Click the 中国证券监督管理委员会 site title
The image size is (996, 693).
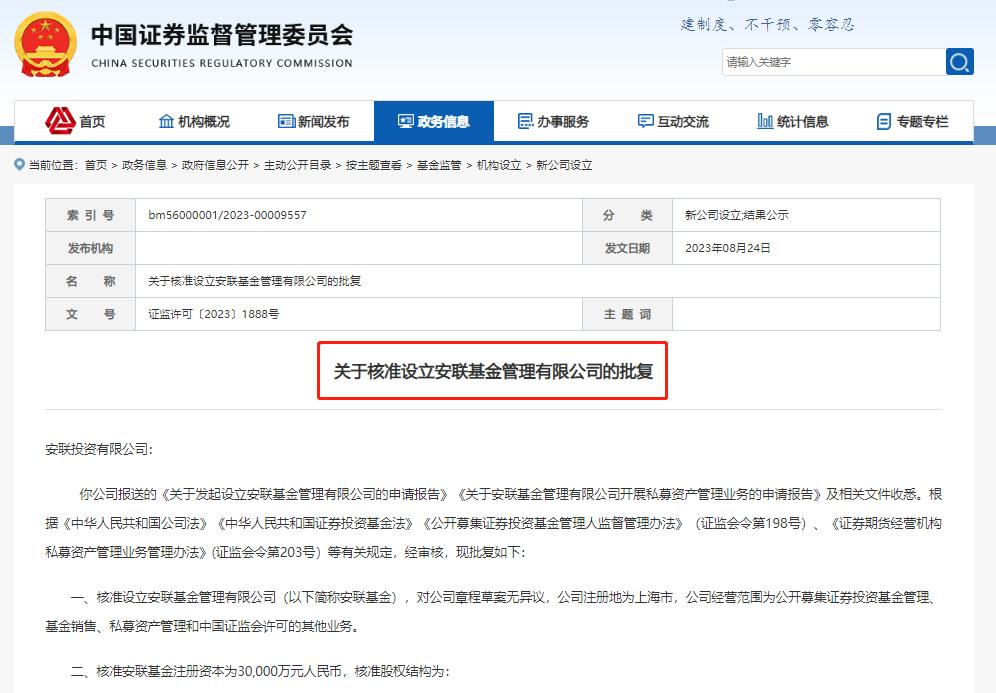point(222,35)
